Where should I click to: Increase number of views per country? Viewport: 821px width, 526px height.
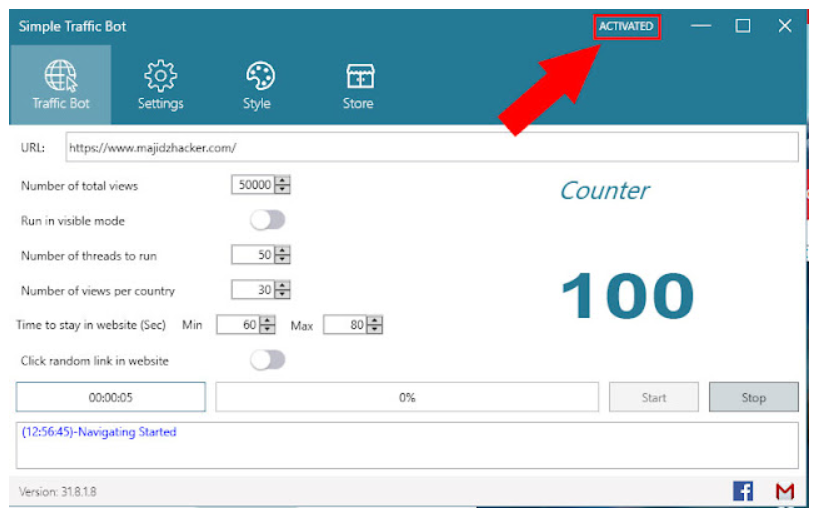tap(283, 285)
